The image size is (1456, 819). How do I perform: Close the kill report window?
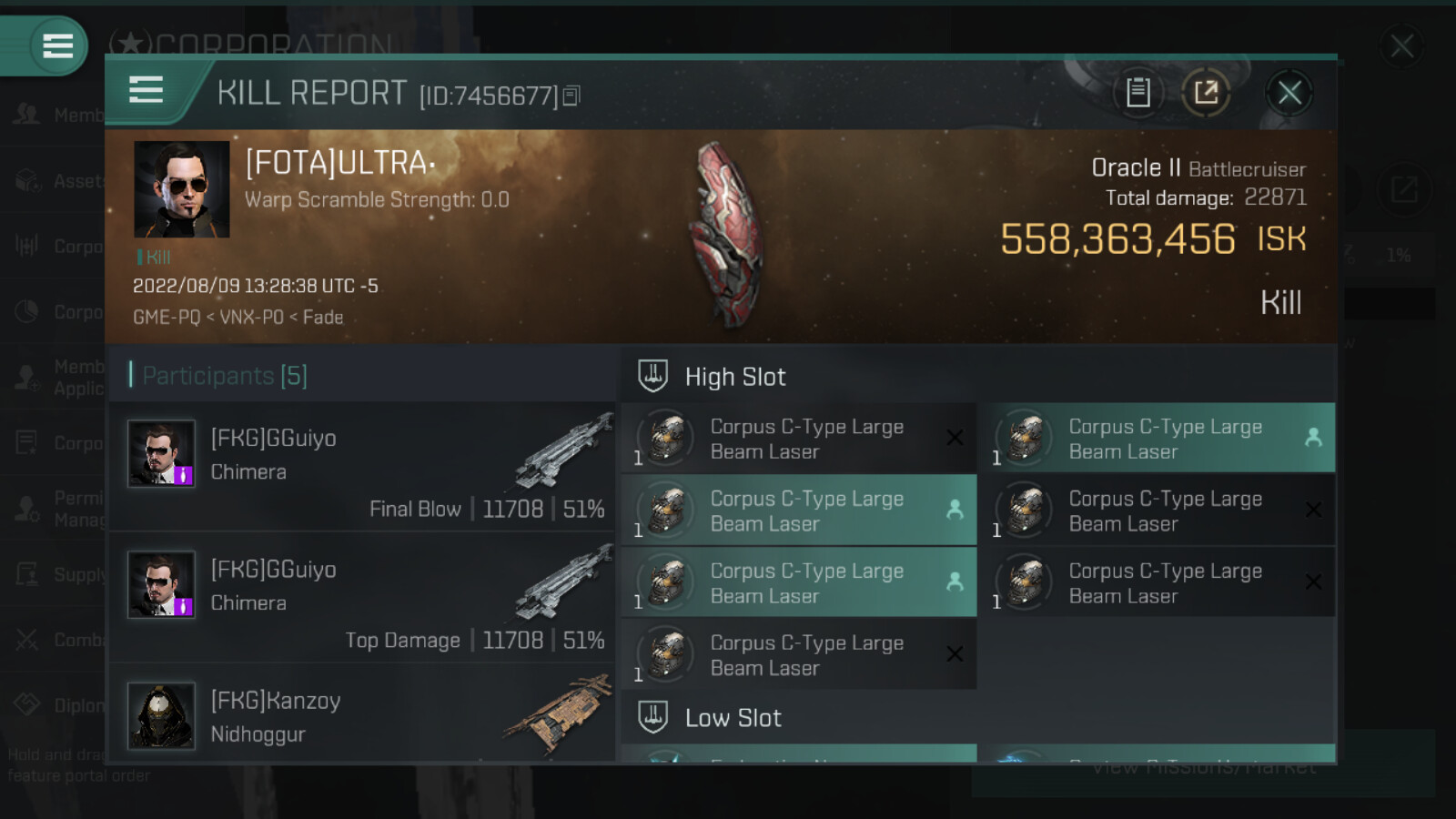[1289, 92]
